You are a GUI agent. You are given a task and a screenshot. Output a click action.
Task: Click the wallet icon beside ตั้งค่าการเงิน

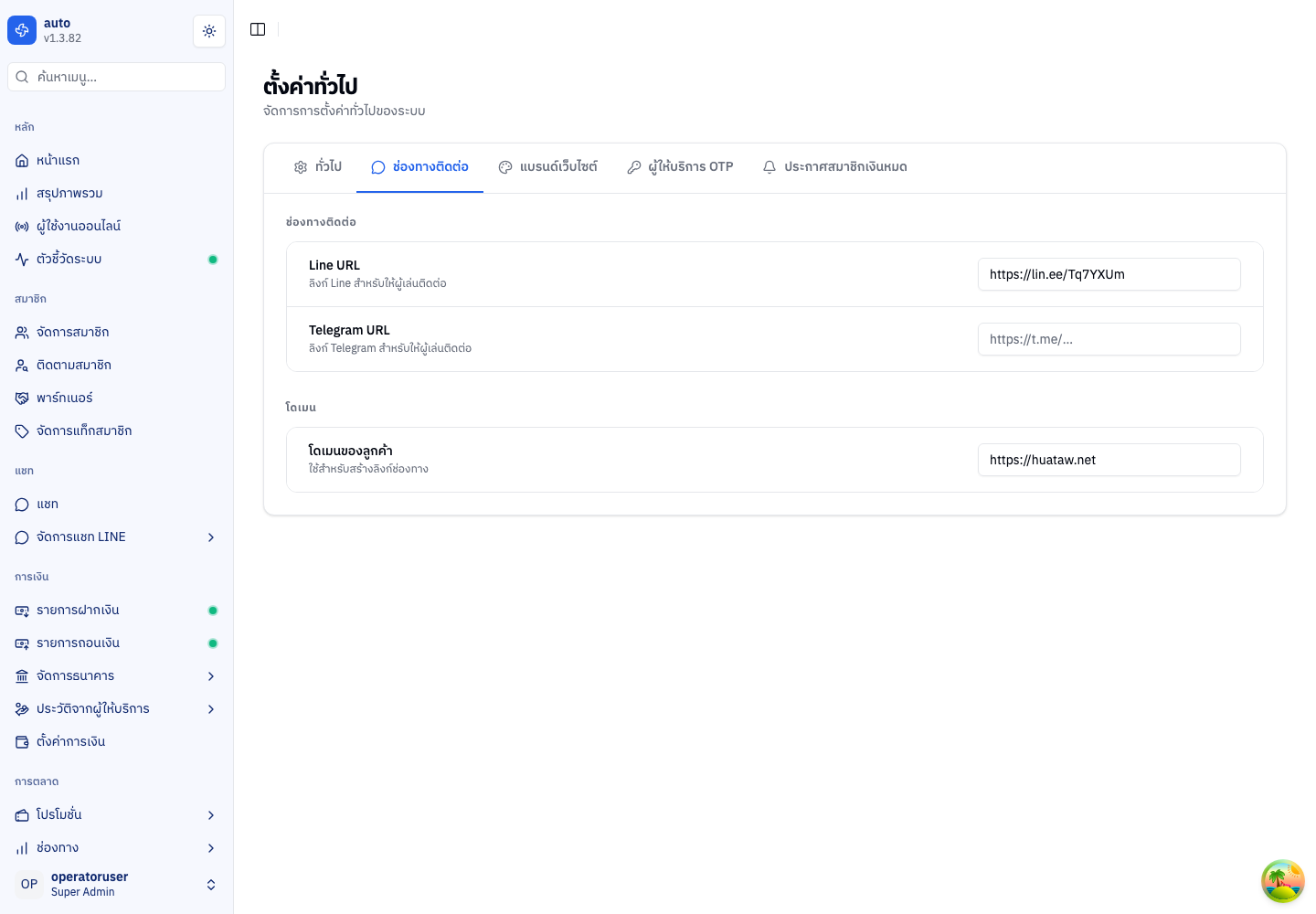coord(22,742)
